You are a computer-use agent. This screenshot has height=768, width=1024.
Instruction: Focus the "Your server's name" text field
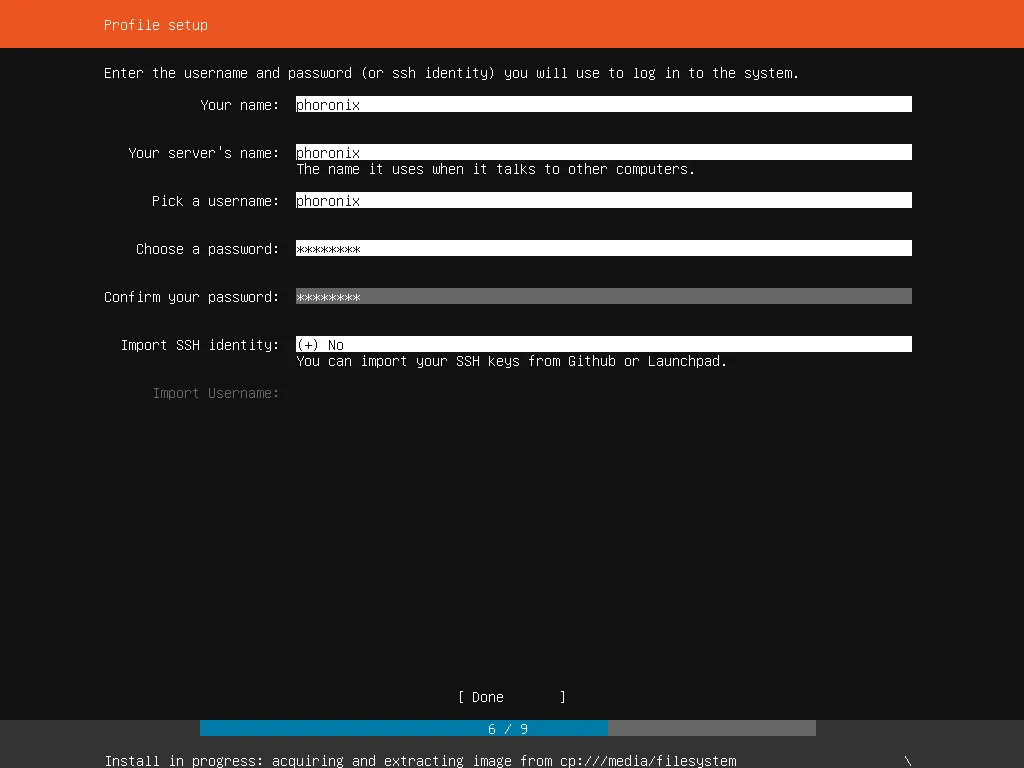tap(603, 152)
